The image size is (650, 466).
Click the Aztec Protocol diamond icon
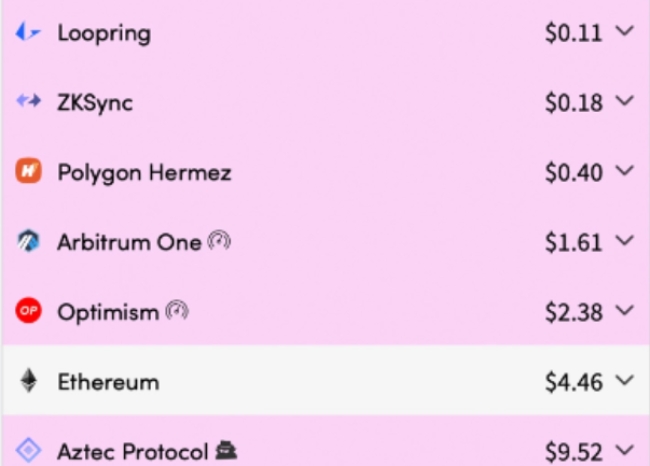(28, 450)
